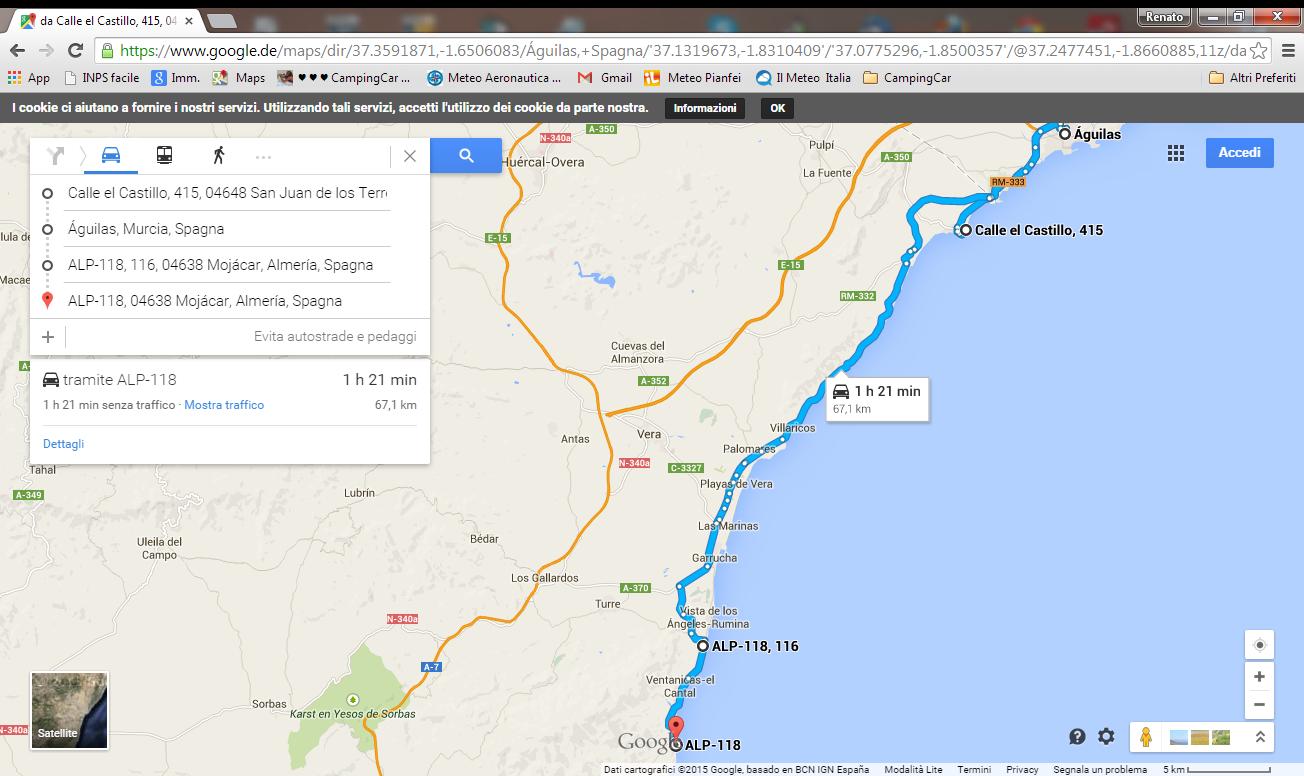Click the 1 h 21 min route callout
Screen dimensions: 1304x776
click(878, 398)
